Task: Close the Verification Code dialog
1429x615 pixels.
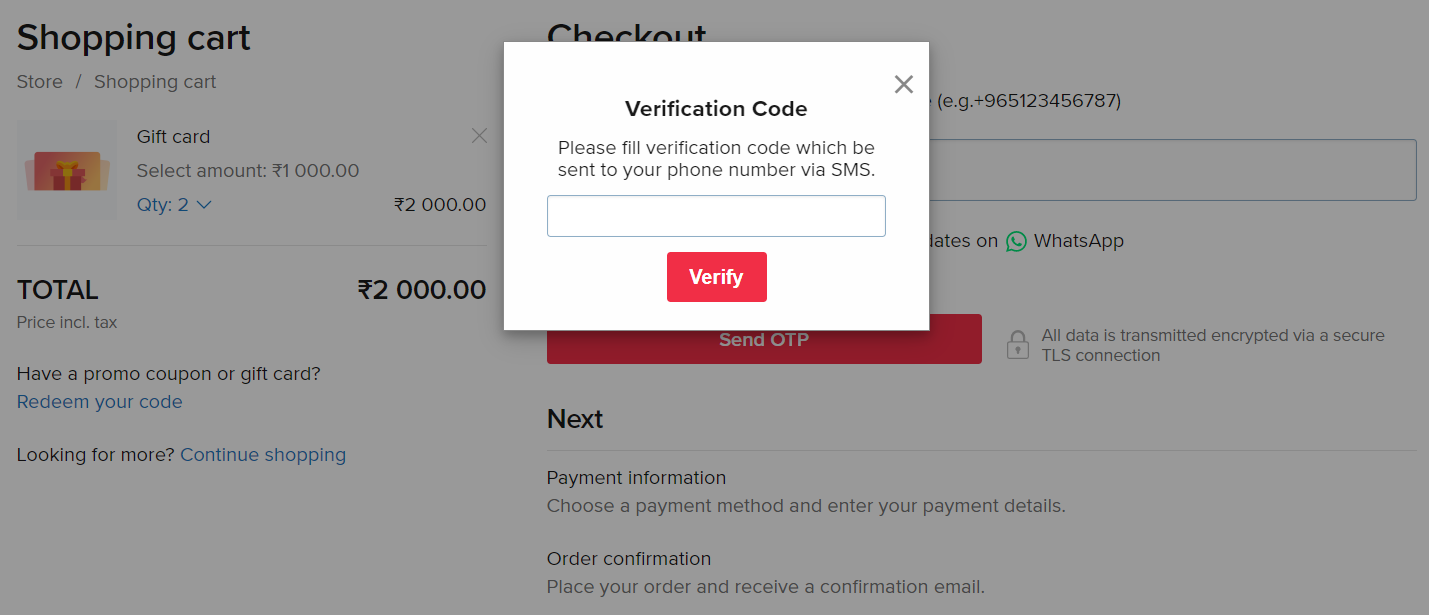Action: click(x=904, y=85)
